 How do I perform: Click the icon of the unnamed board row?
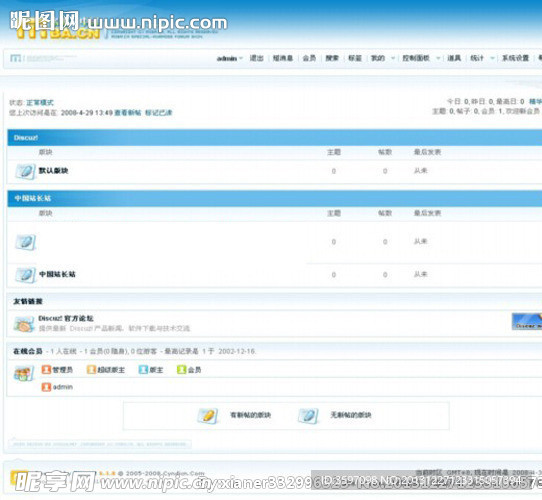point(25,242)
